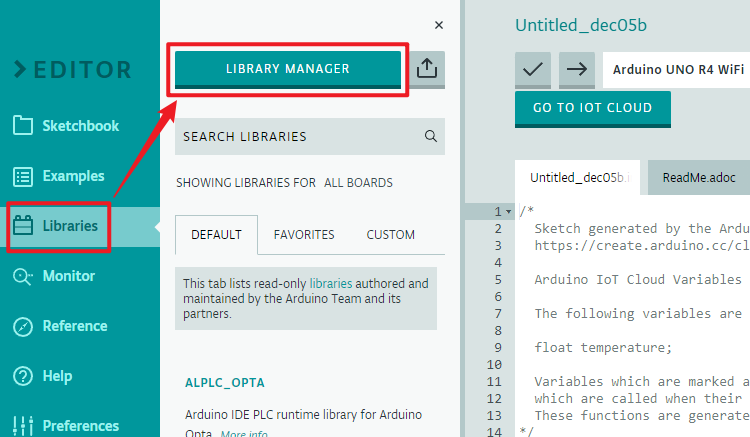750x437 pixels.
Task: Click the search magnifier icon
Action: coord(430,136)
